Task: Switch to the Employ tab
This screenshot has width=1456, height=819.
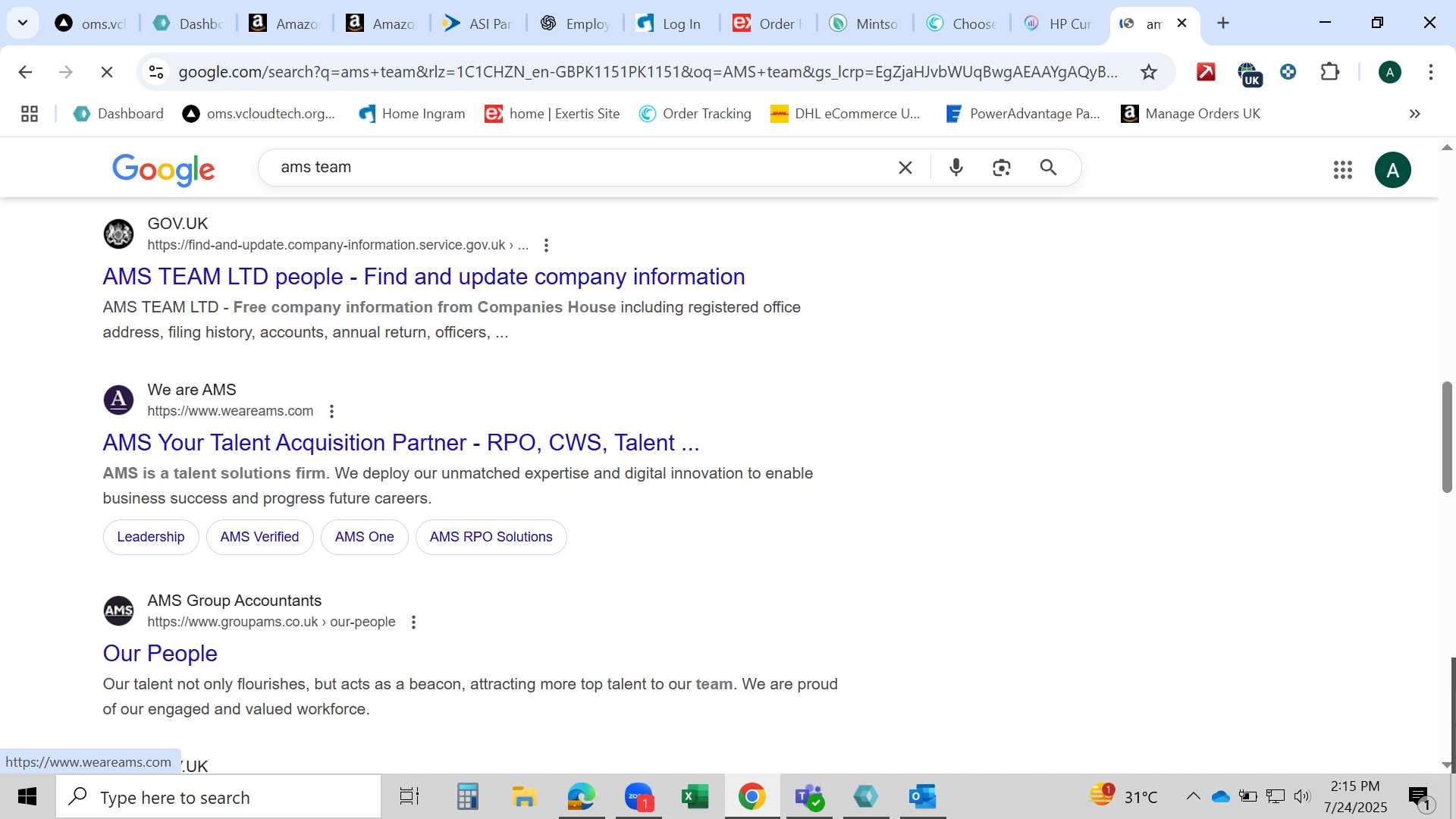Action: [x=576, y=24]
